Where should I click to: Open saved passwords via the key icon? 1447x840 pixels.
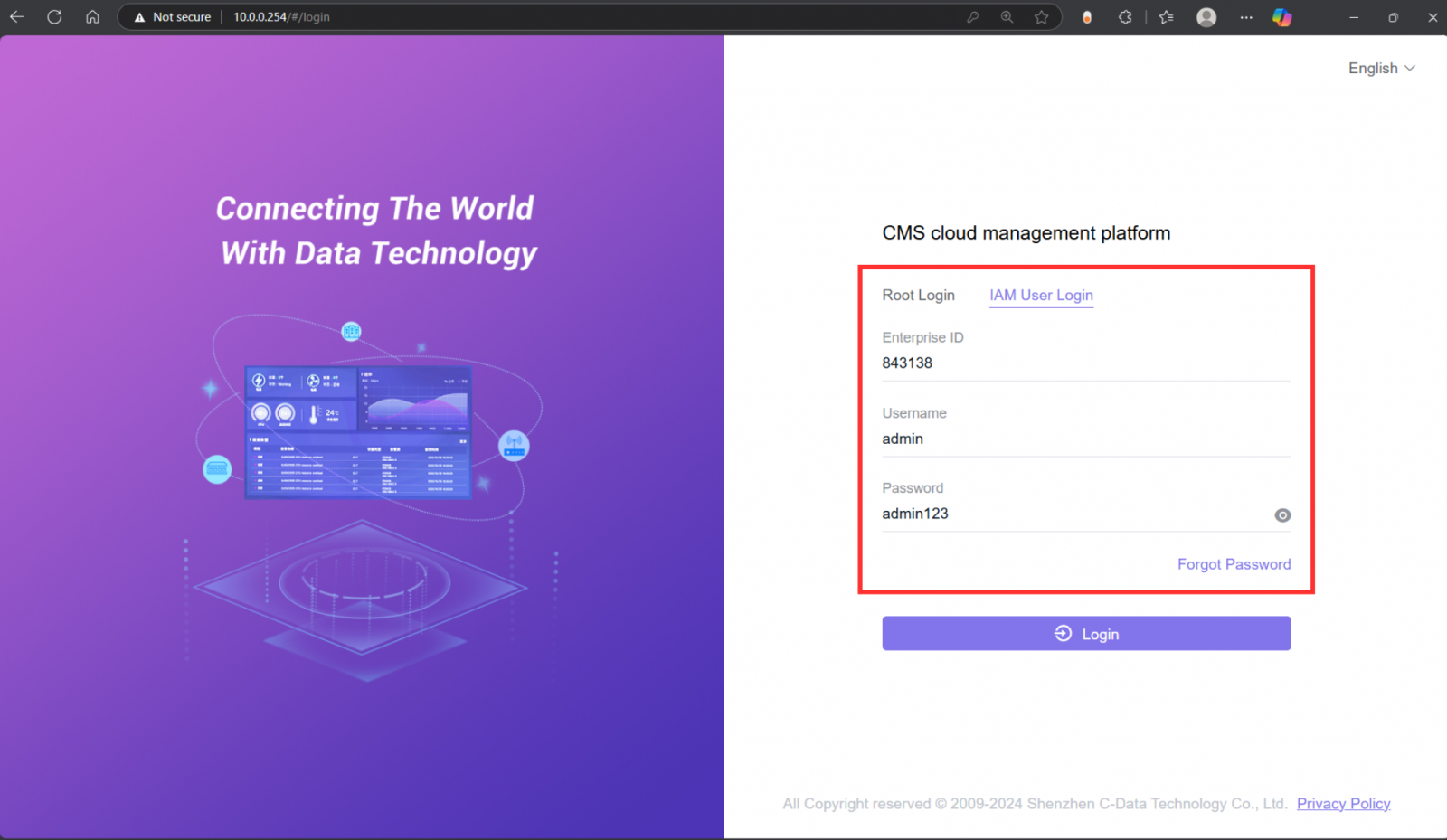point(972,17)
